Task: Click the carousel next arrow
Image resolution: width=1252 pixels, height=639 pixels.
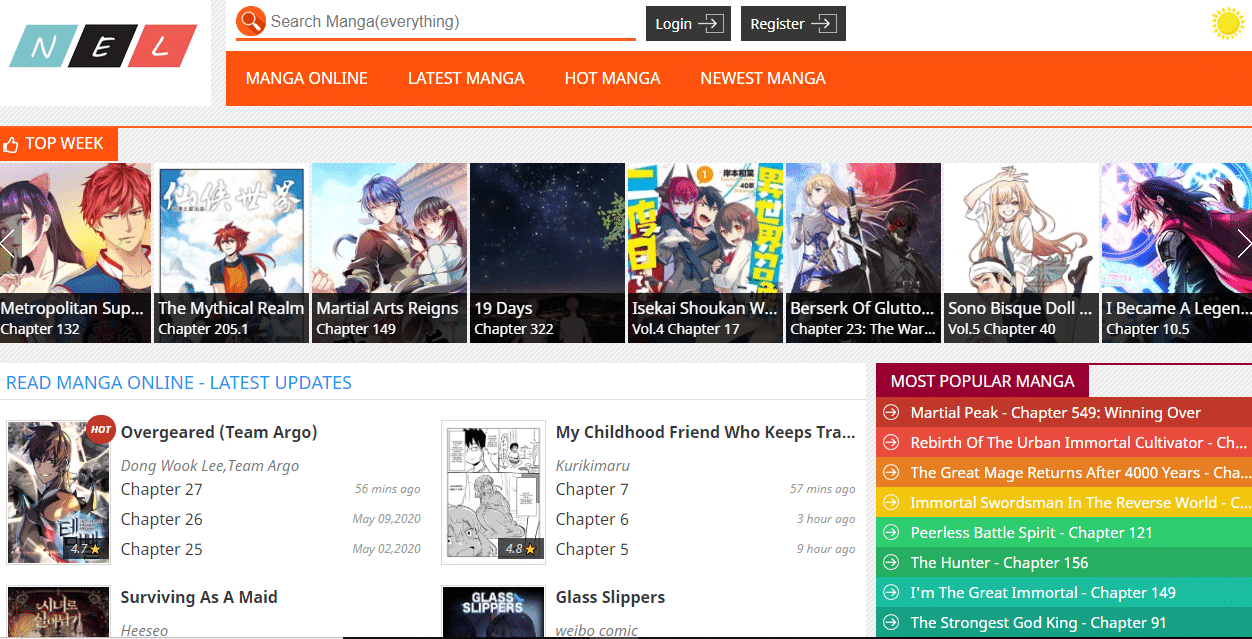Action: pos(1243,243)
